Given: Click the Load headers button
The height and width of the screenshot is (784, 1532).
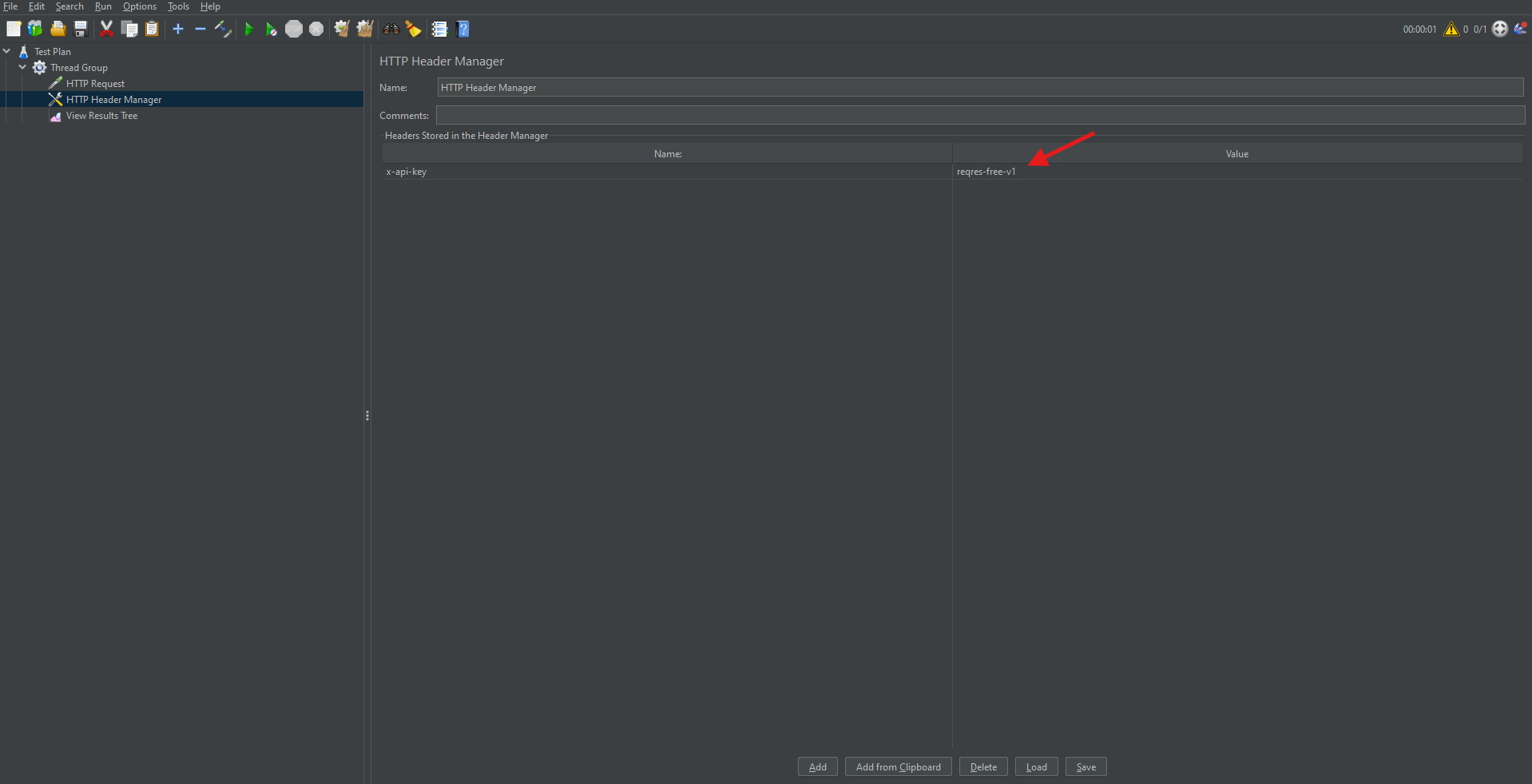Looking at the screenshot, I should point(1037,766).
